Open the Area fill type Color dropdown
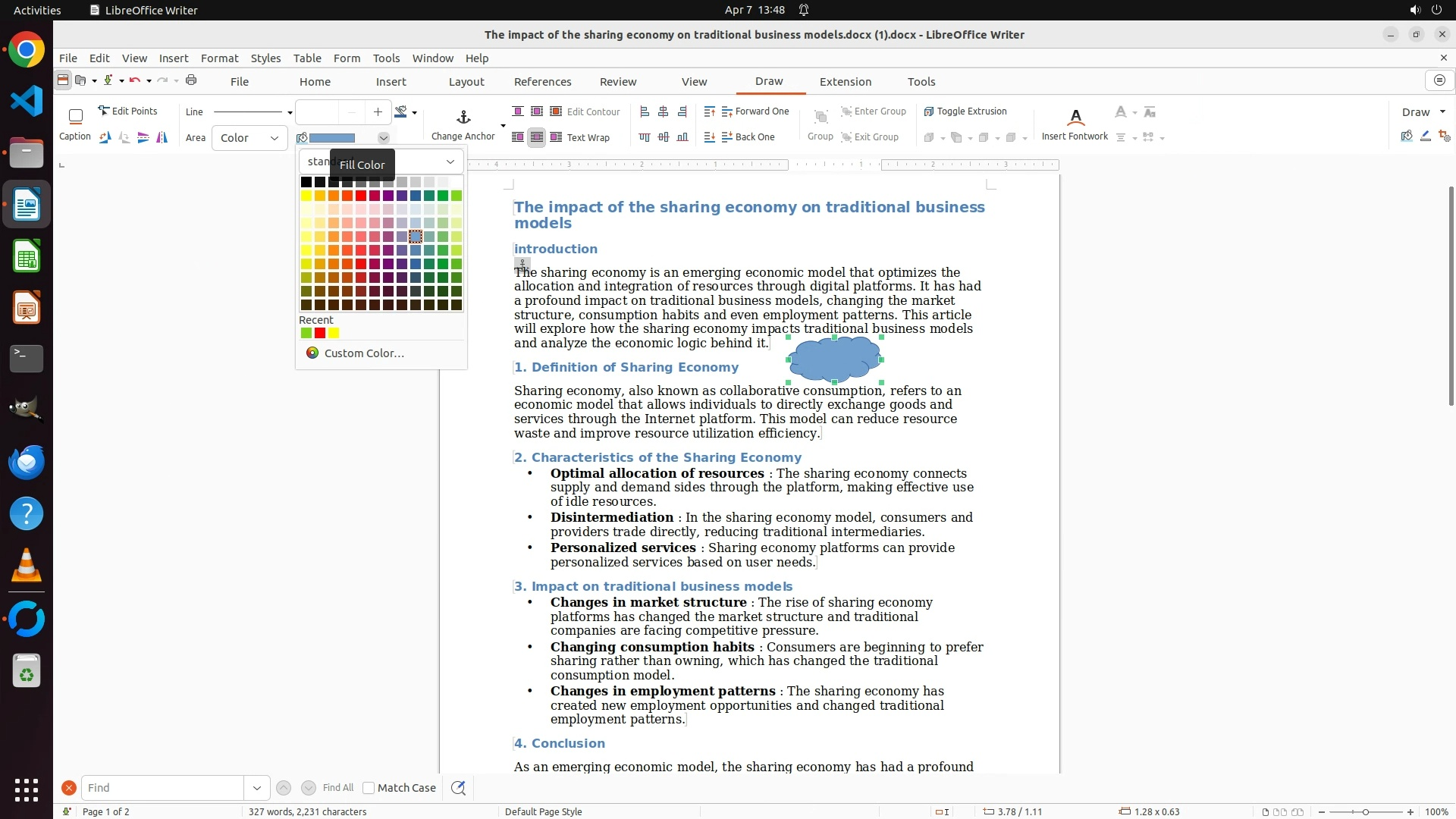Screen dimensions: 1456x819 coord(249,138)
